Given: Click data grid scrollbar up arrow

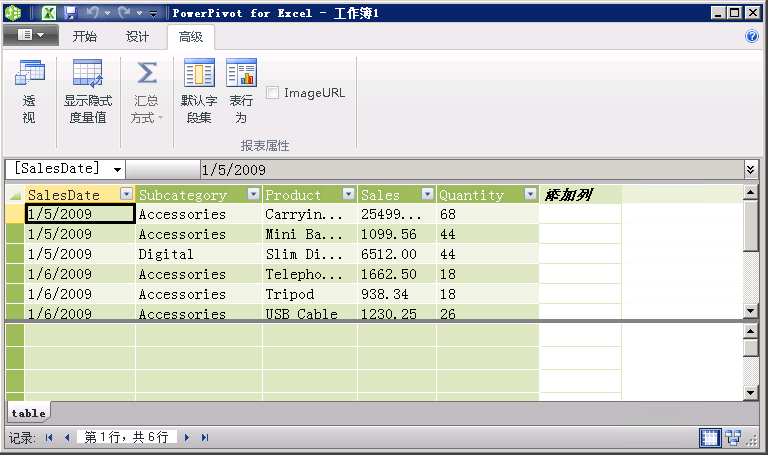Looking at the screenshot, I should (750, 192).
